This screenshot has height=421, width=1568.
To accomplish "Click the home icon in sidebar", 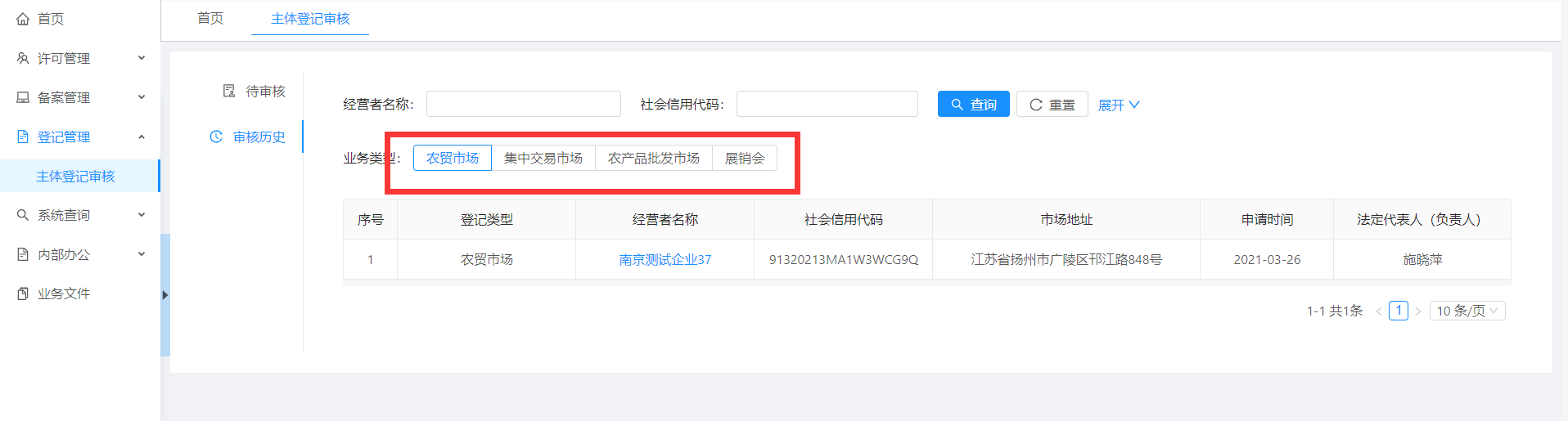I will (23, 19).
